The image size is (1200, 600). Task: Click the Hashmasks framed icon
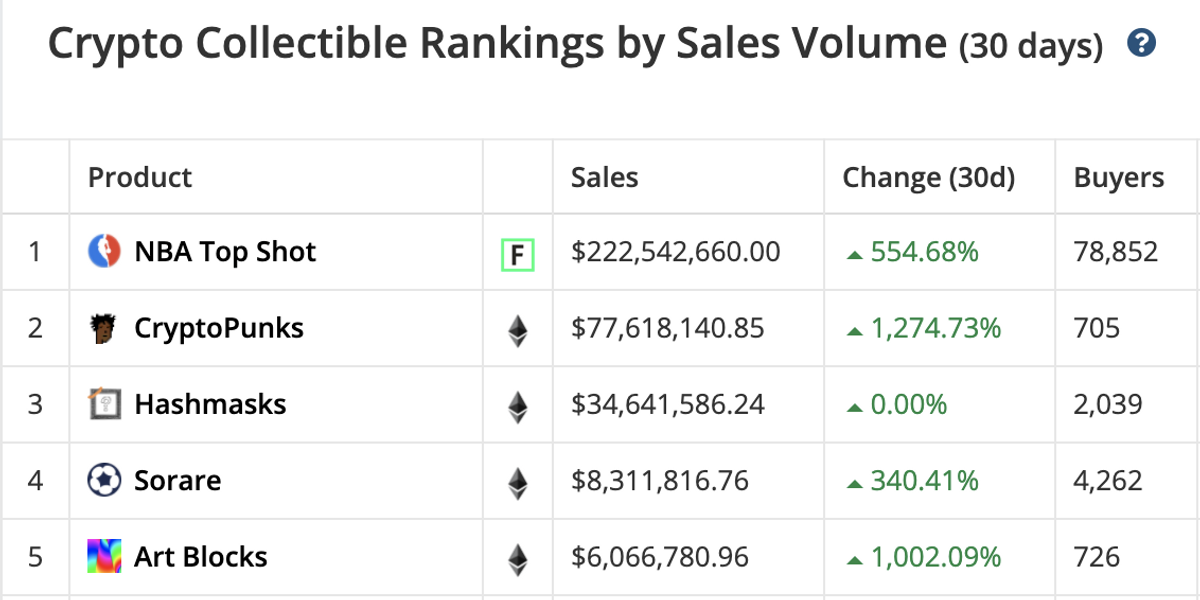[x=105, y=404]
